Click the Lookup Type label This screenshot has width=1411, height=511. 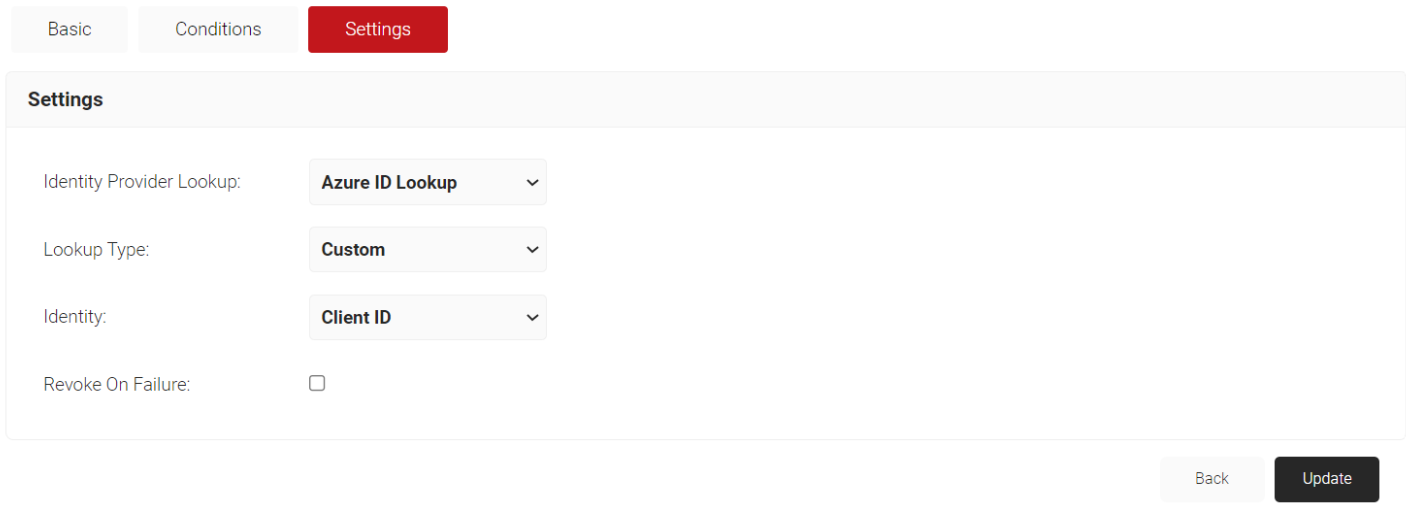96,250
